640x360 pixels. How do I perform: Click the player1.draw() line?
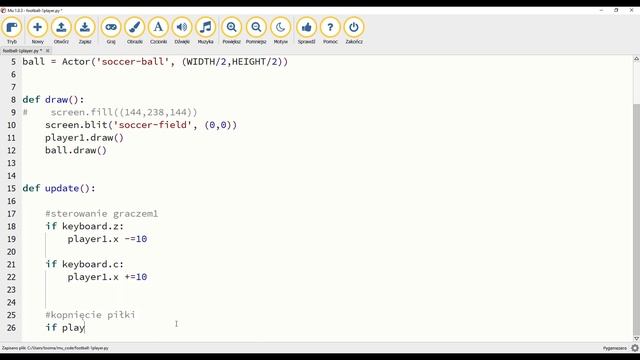click(x=84, y=138)
